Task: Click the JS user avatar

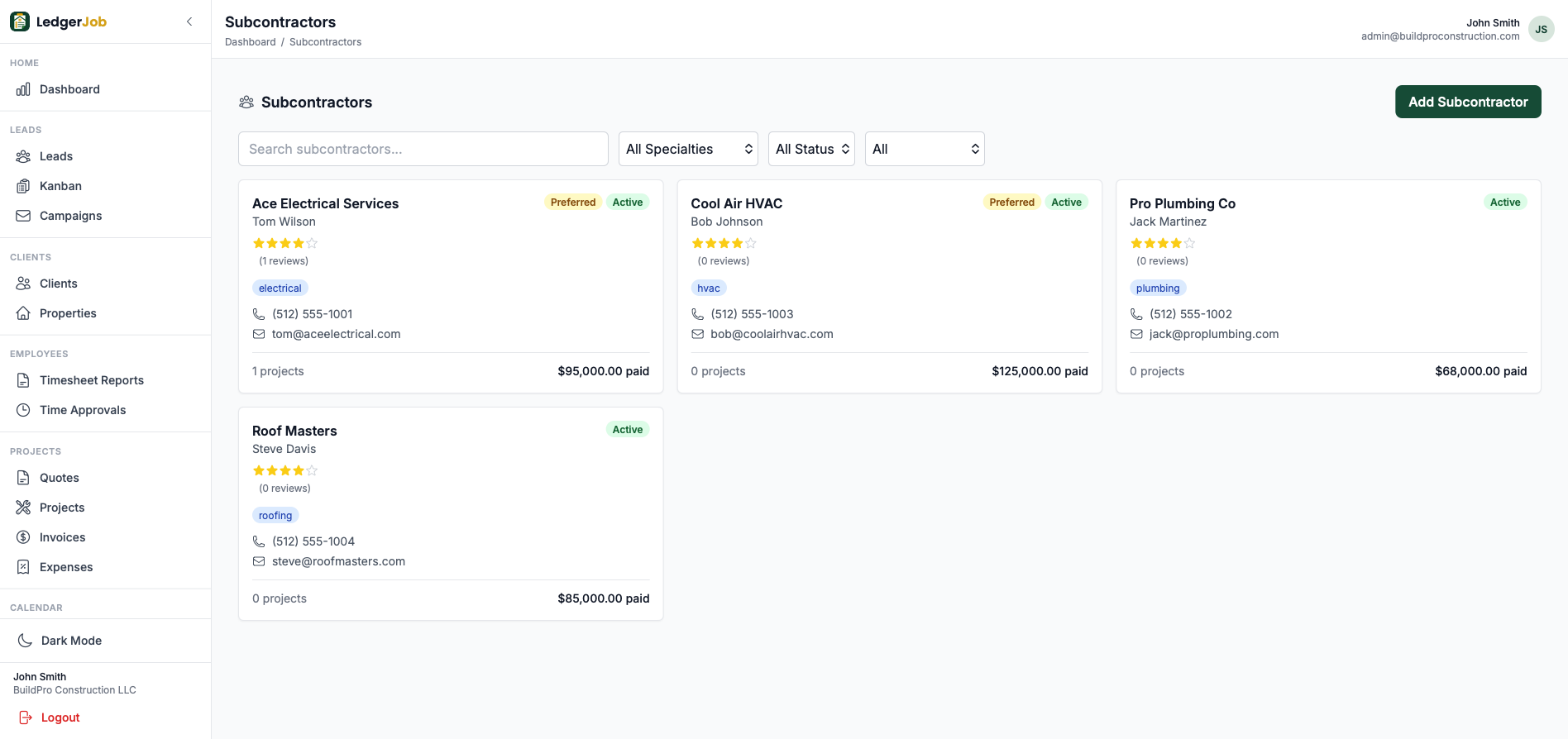Action: coord(1542,29)
